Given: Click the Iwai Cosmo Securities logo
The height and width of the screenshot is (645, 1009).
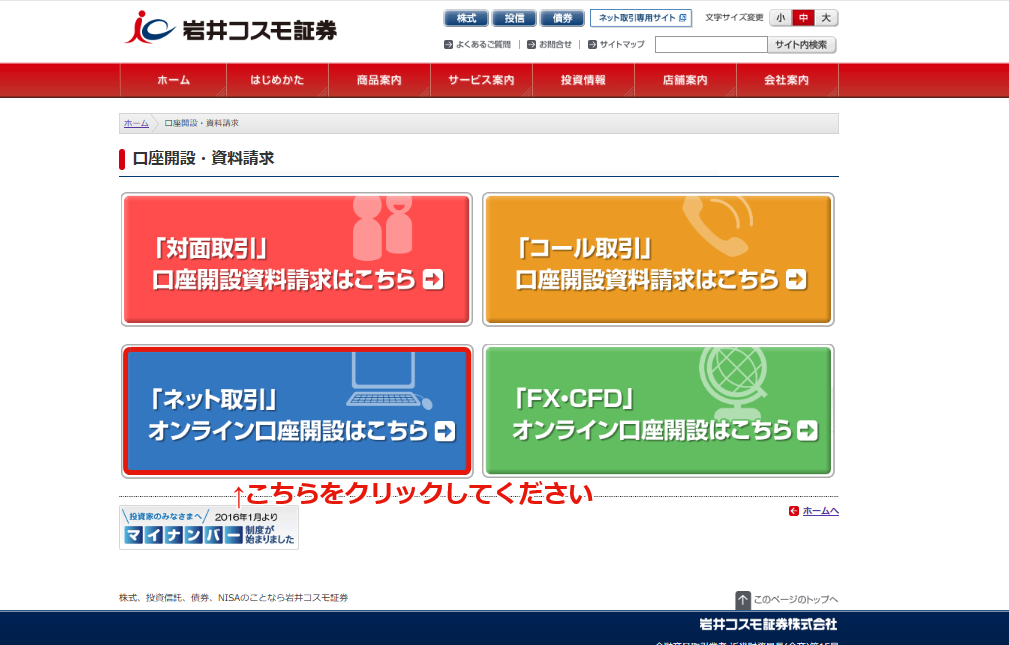Looking at the screenshot, I should point(230,28).
